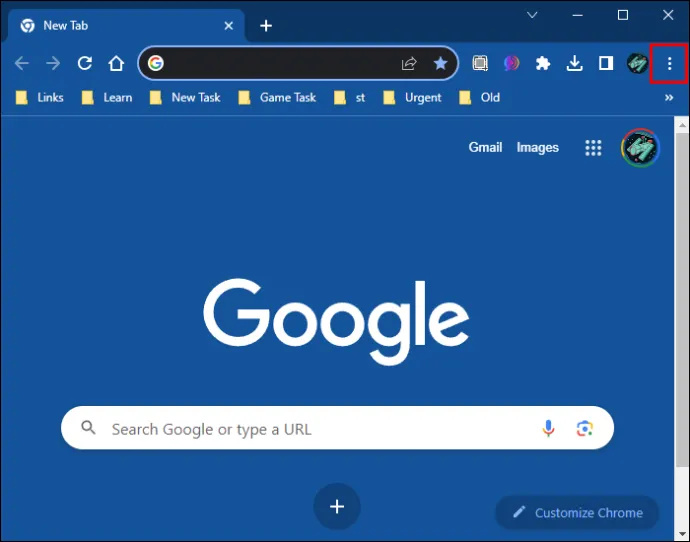Open the Extensions puzzle piece menu
The height and width of the screenshot is (542, 690).
pyautogui.click(x=543, y=63)
